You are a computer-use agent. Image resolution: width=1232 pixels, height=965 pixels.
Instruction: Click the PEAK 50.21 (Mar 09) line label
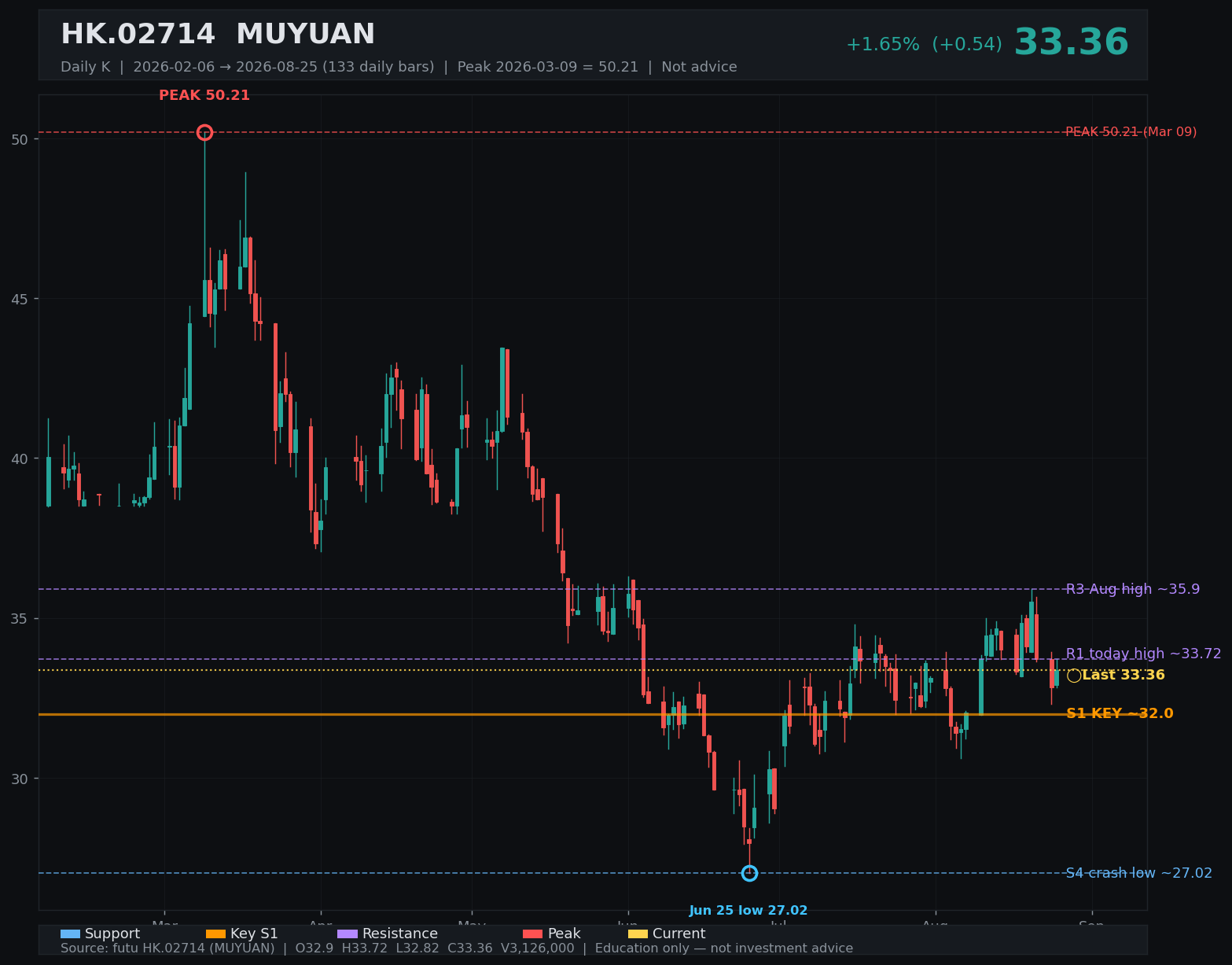(x=1131, y=132)
